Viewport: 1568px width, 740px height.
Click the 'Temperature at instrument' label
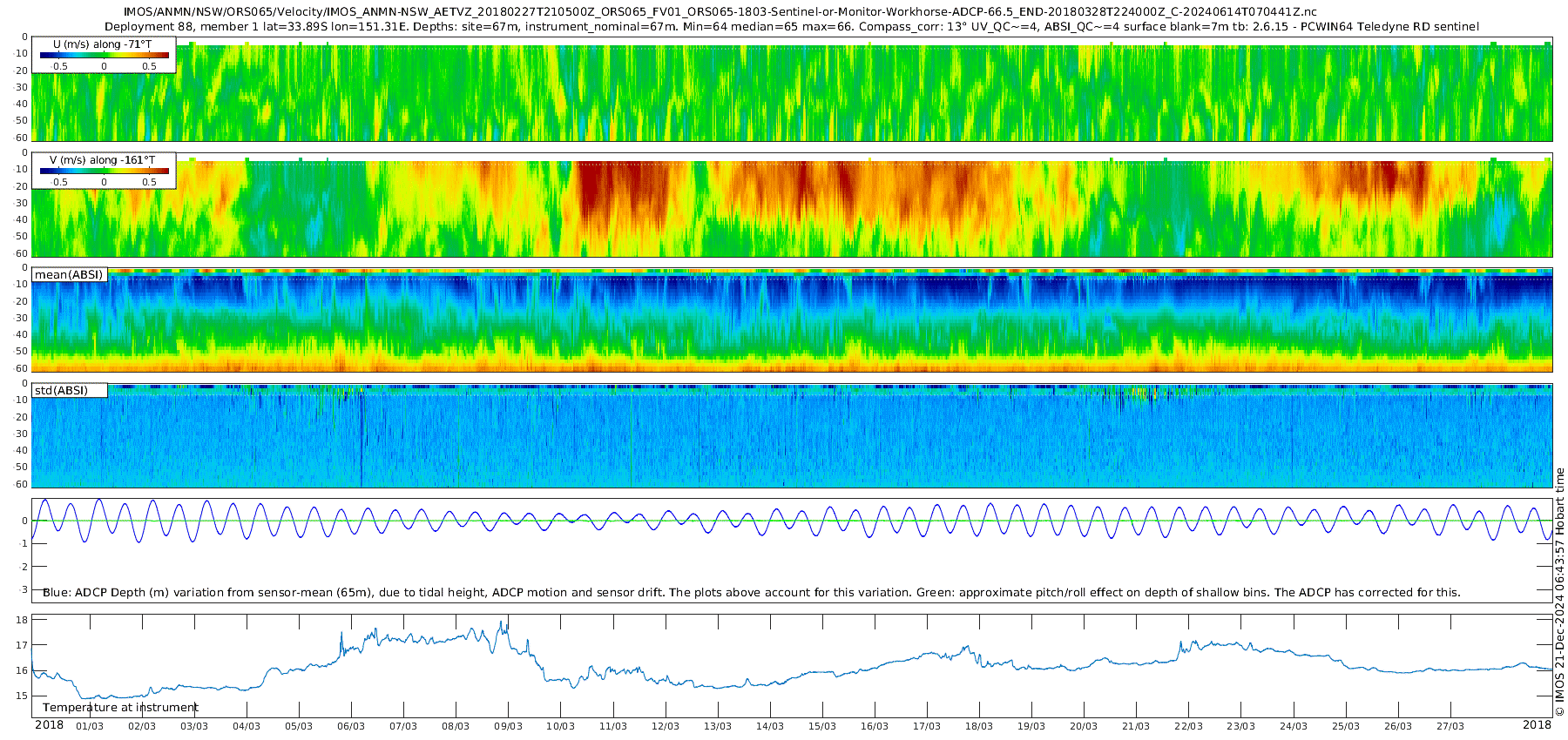click(x=120, y=708)
